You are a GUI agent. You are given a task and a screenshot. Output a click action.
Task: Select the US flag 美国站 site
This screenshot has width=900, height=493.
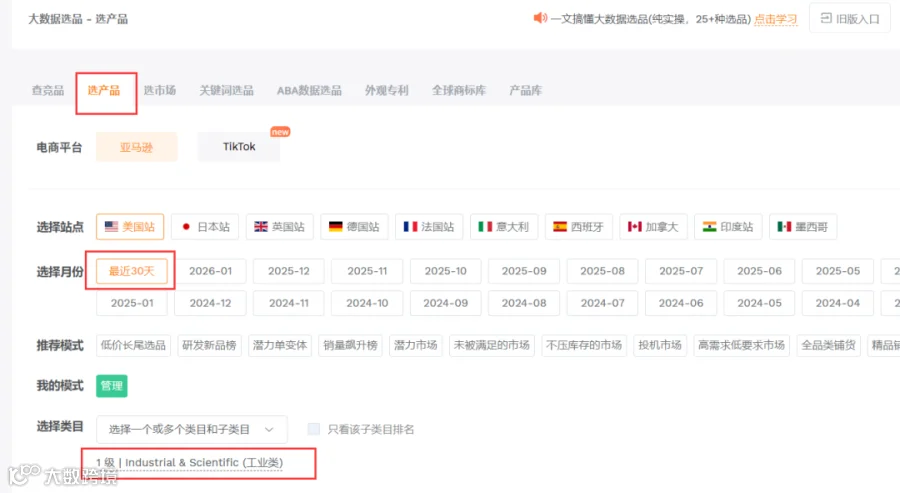pyautogui.click(x=130, y=227)
